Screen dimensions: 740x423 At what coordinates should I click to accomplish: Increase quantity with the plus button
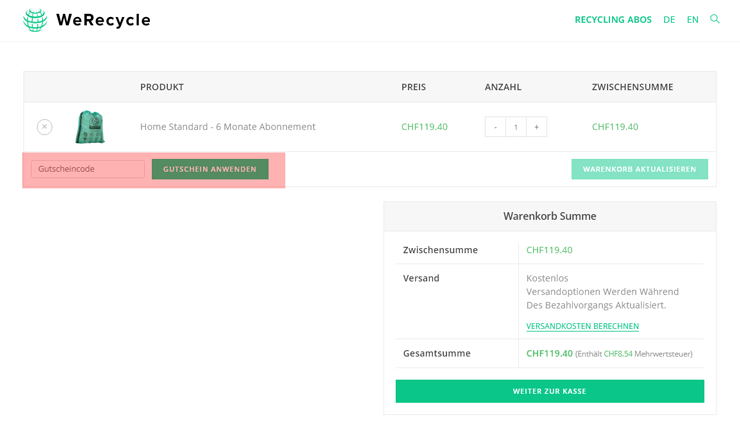(536, 127)
